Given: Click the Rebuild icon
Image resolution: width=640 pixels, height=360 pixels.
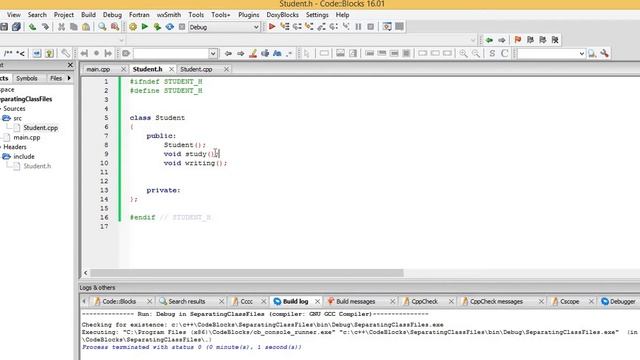Looking at the screenshot, I should [170, 27].
